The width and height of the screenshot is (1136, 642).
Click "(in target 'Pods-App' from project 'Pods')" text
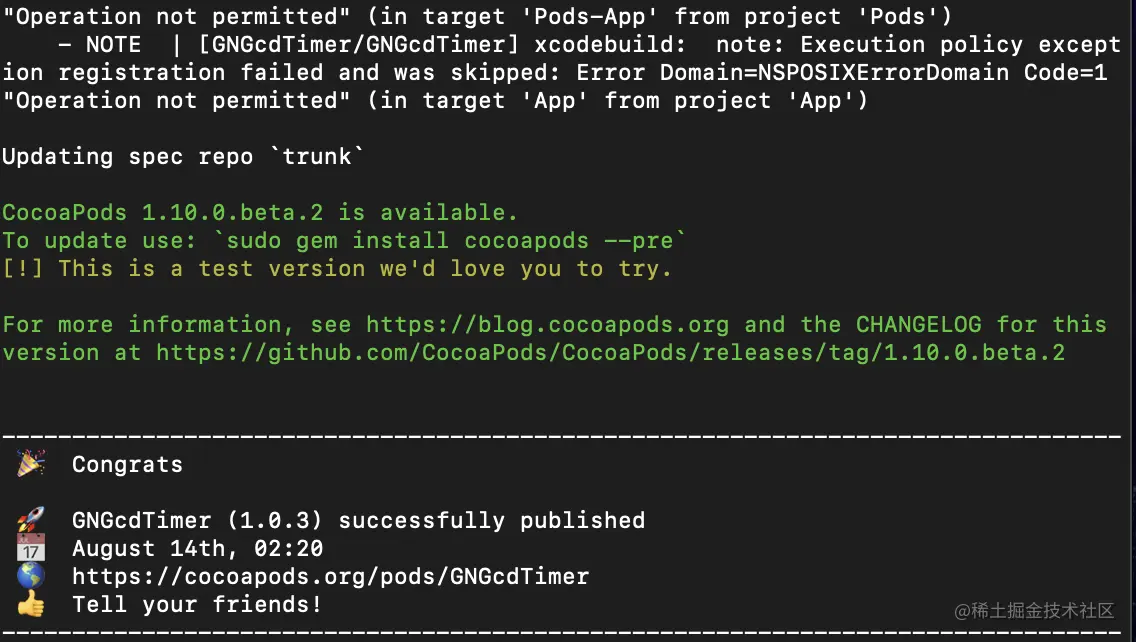coord(659,17)
